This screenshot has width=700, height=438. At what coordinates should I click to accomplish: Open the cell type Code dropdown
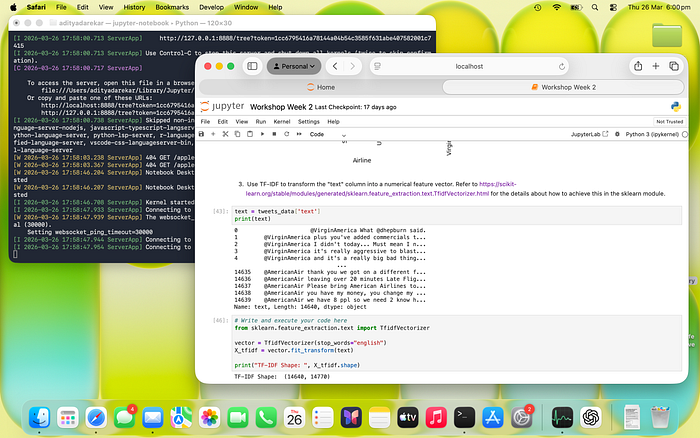(x=323, y=133)
